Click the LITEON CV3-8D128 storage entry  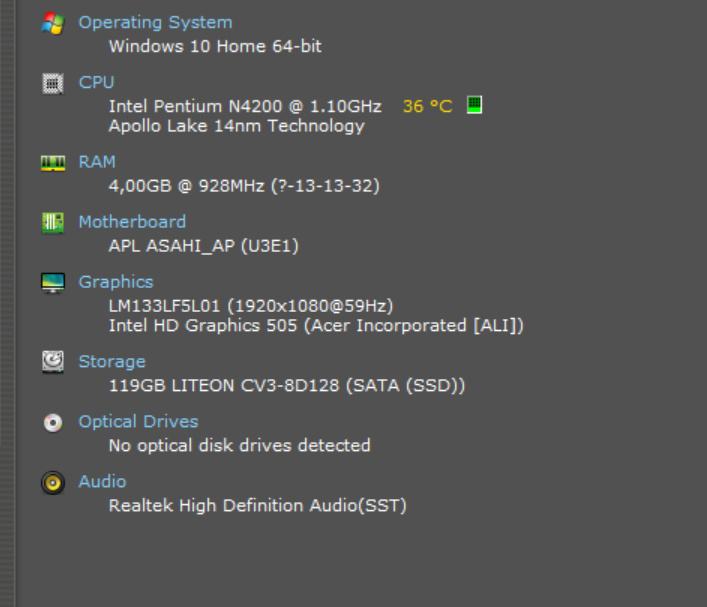287,385
